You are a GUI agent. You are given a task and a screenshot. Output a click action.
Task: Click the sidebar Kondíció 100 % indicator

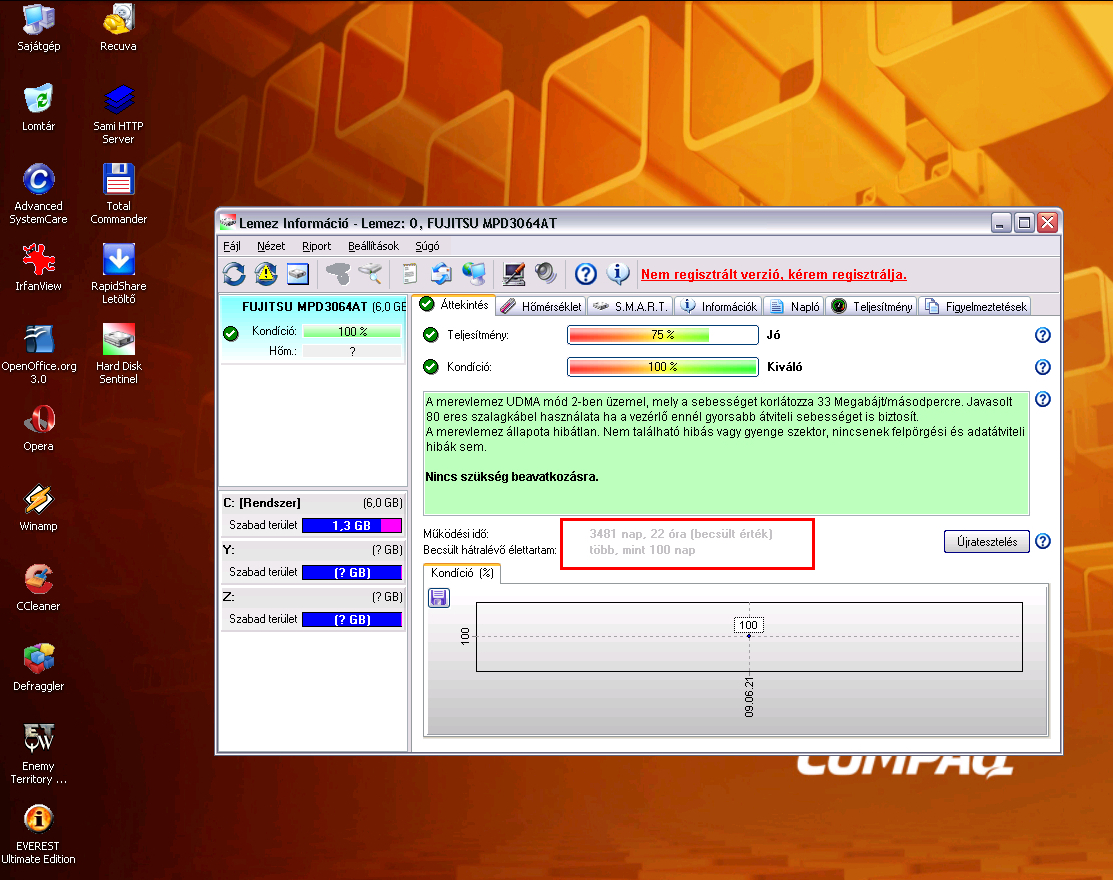pos(352,331)
